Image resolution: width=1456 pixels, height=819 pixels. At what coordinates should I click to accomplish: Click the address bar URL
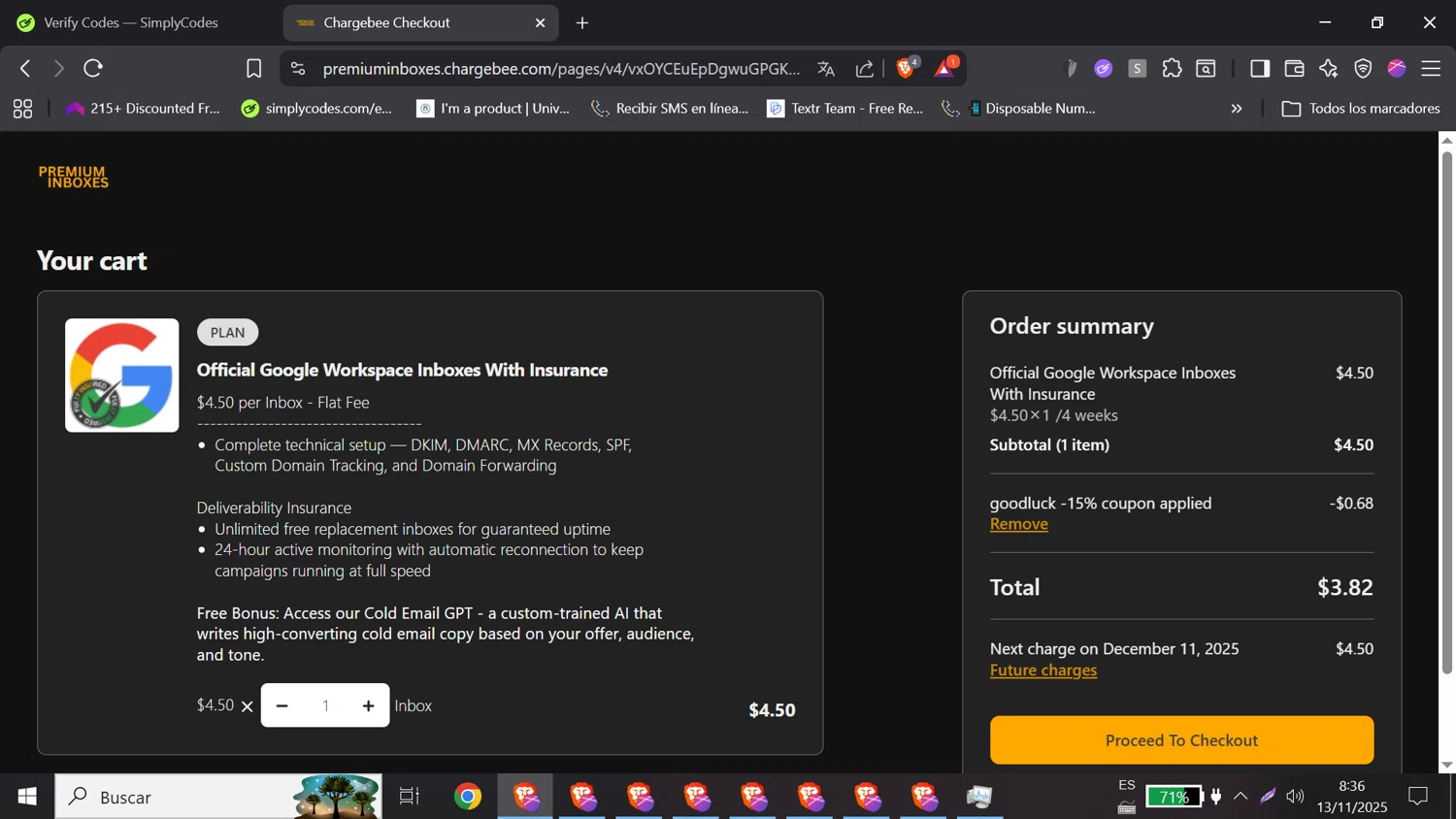click(561, 69)
